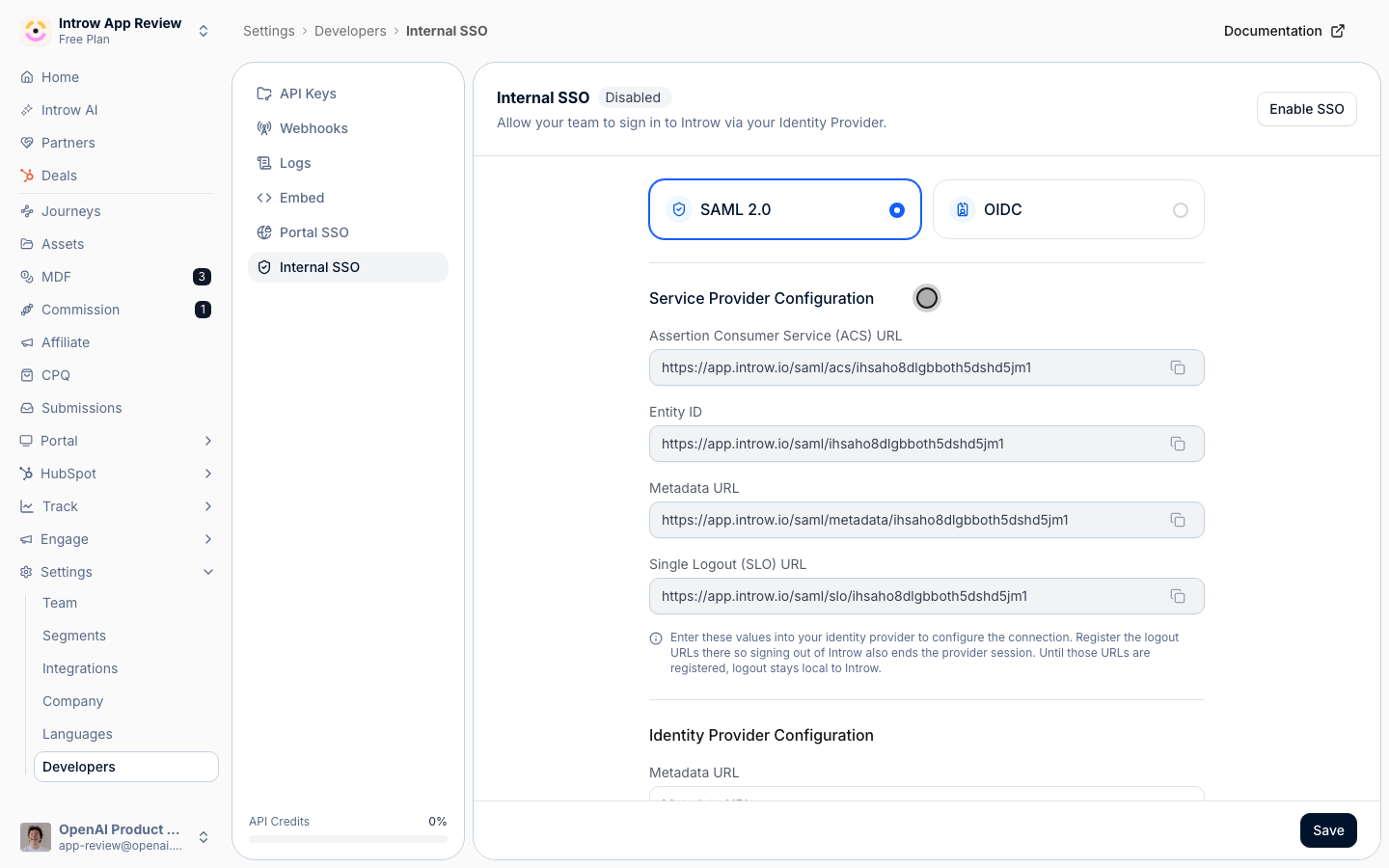Click the ACS URL field

pyautogui.click(x=927, y=367)
